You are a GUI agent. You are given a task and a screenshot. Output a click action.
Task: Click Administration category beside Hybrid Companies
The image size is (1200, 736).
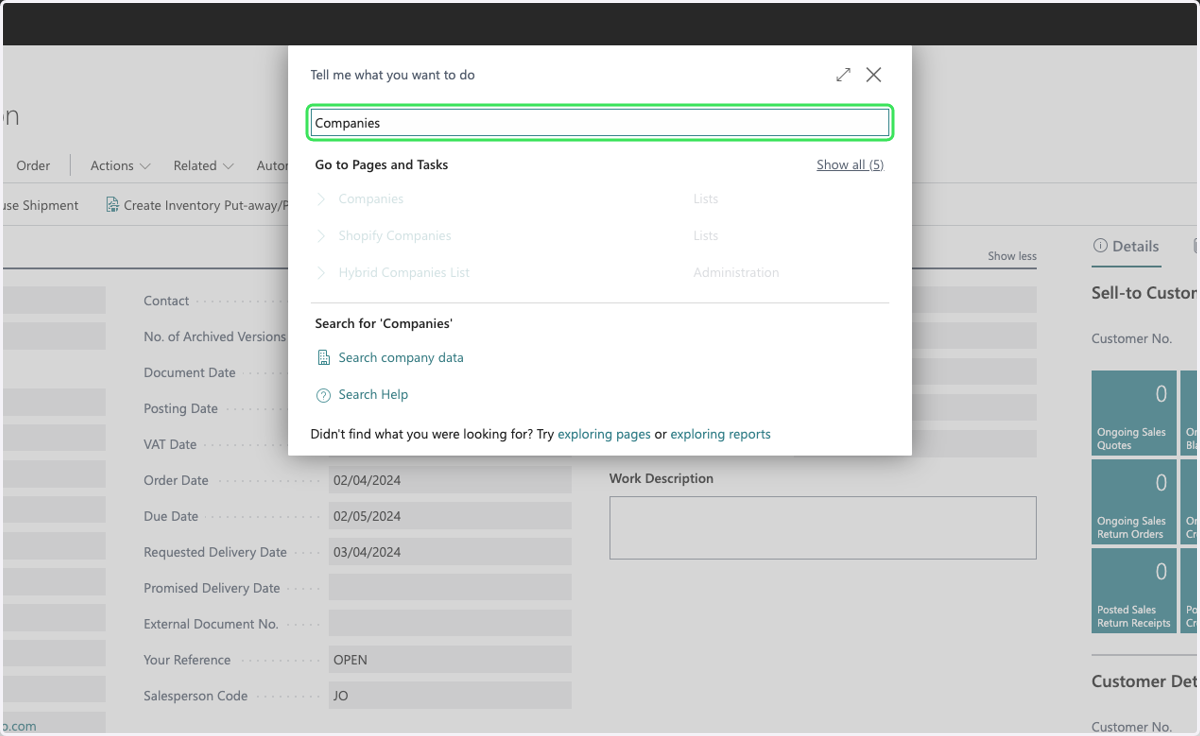[x=736, y=272]
